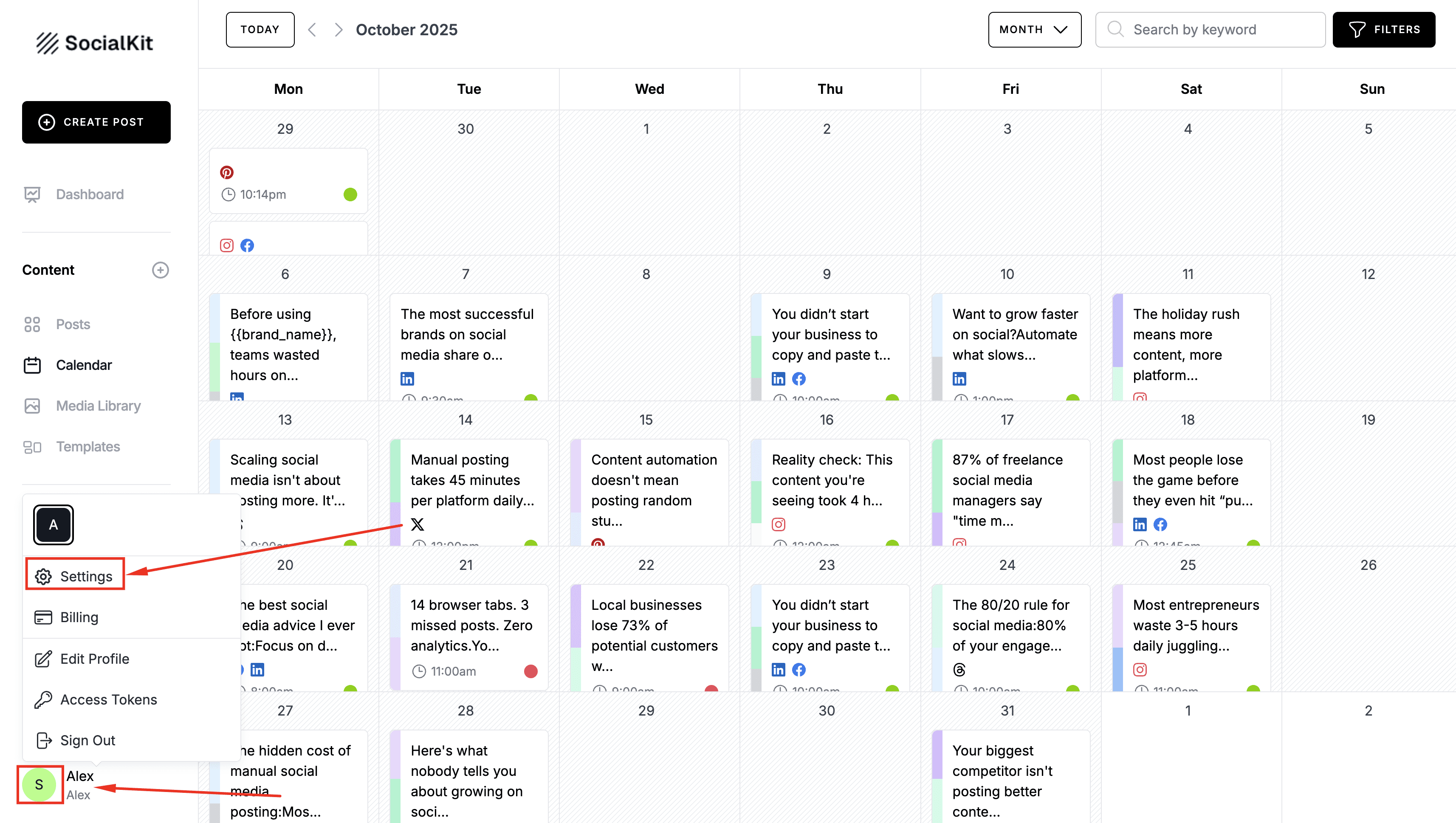
Task: Click the Posts grid icon
Action: pos(32,324)
